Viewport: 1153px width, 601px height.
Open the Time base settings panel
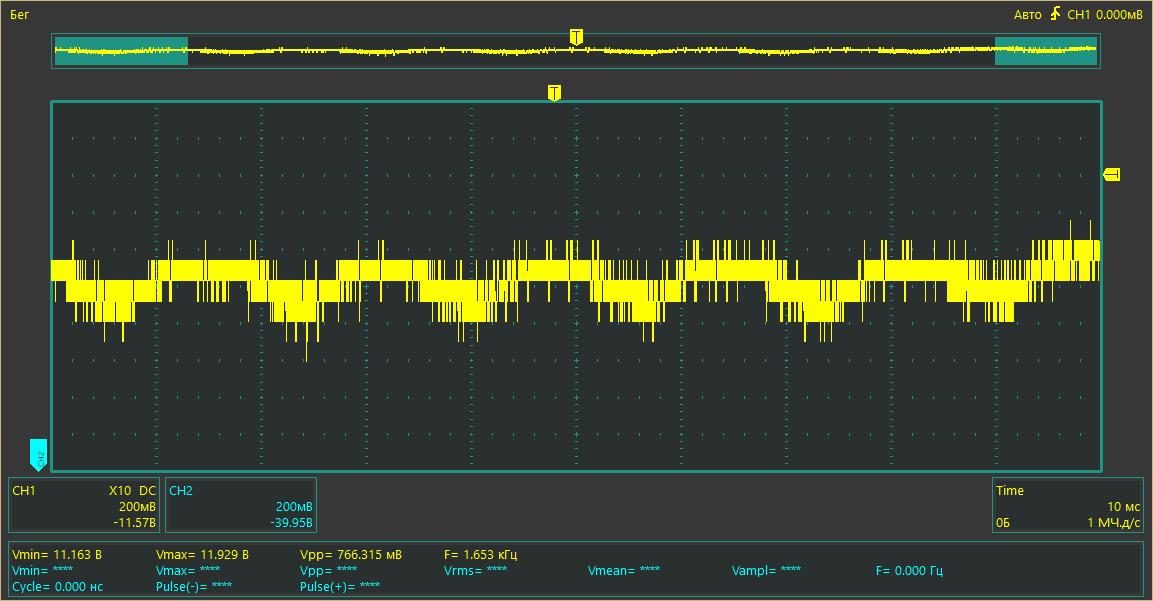tap(1068, 505)
